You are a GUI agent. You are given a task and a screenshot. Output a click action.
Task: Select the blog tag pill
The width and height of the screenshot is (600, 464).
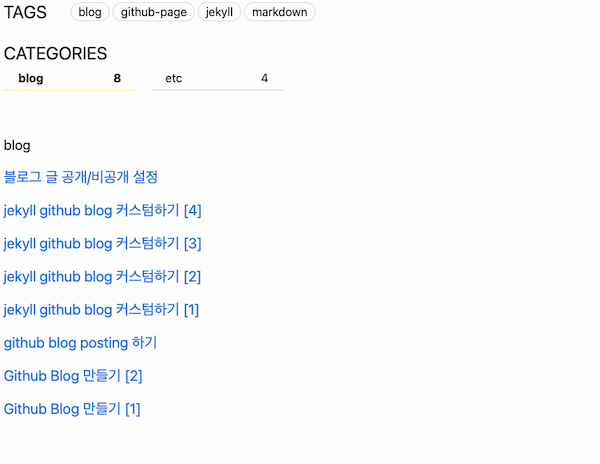[90, 12]
